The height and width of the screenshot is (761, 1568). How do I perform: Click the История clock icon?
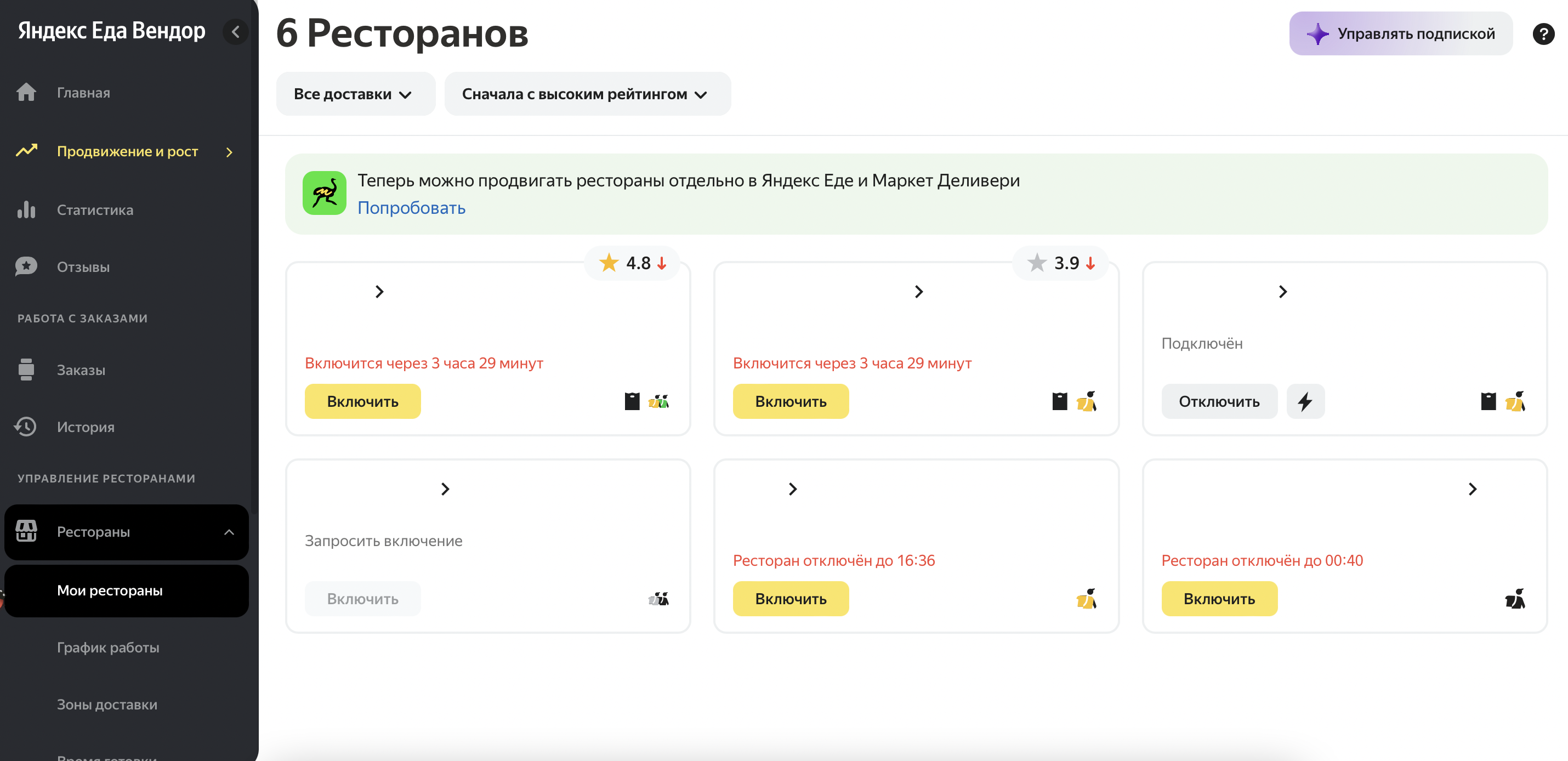tap(26, 426)
